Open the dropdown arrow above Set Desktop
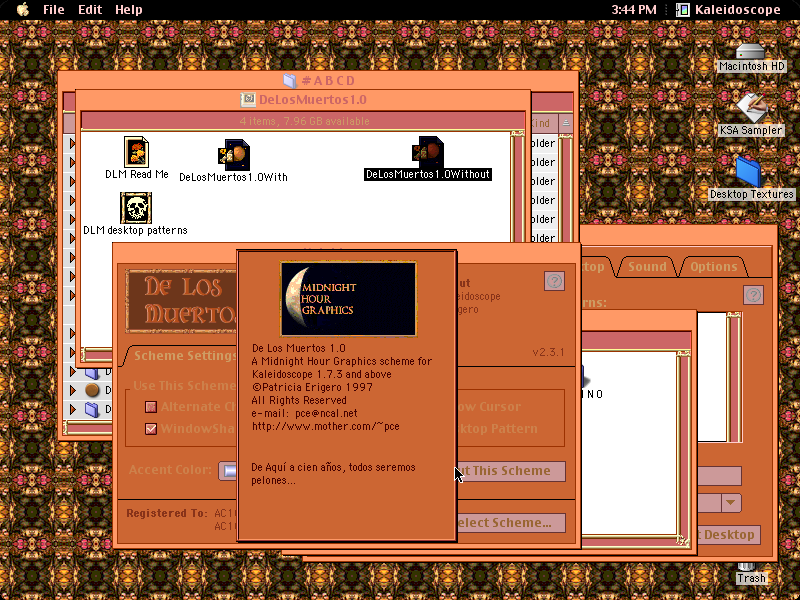Image resolution: width=800 pixels, height=600 pixels. click(731, 503)
